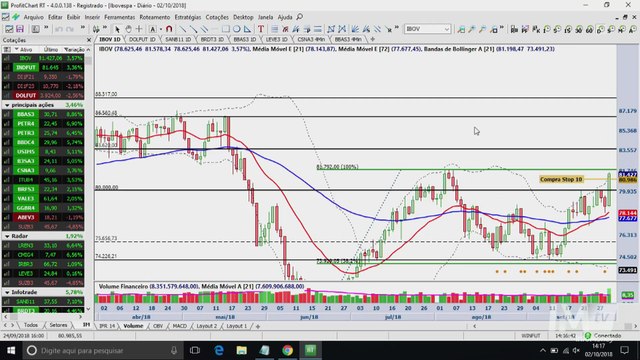640x360 pixels.
Task: Switch to the DOLFUT 1D chart tab
Action: [142, 39]
